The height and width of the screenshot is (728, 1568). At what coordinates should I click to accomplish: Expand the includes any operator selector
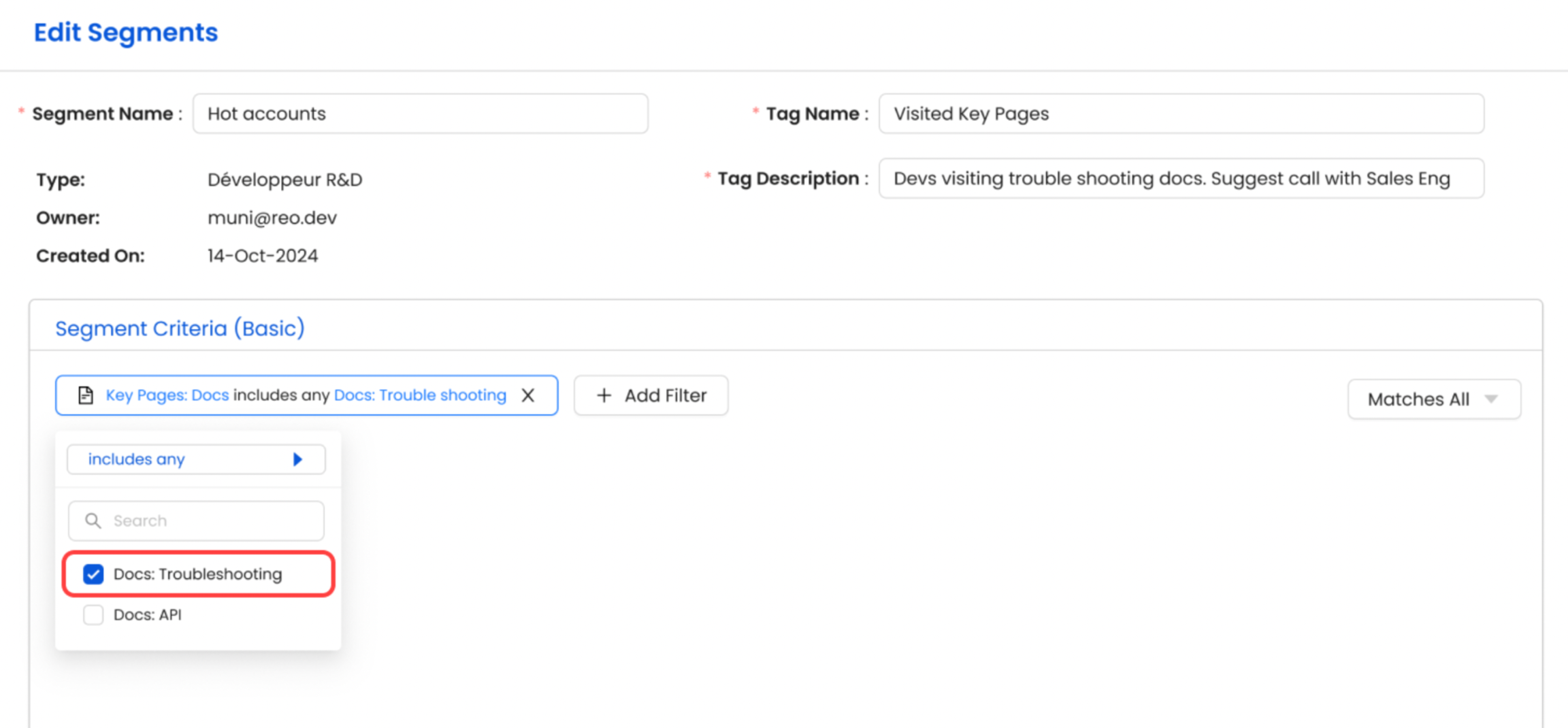click(x=196, y=459)
